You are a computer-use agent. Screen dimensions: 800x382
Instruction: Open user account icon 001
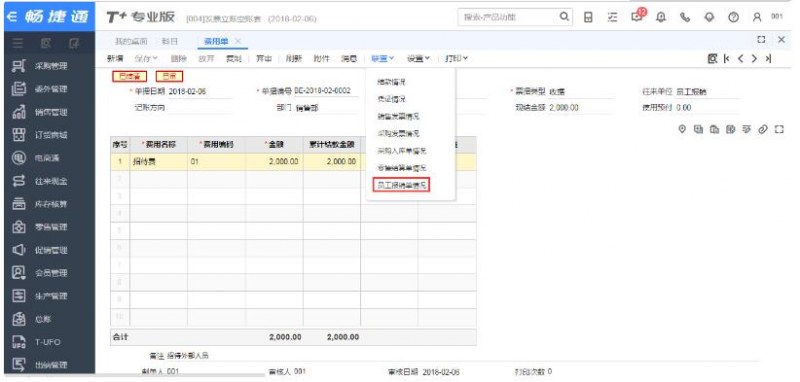pos(757,17)
